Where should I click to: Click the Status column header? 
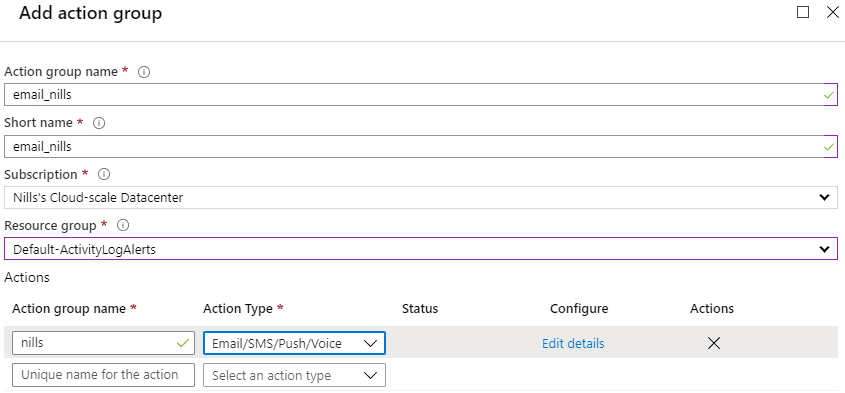pos(420,308)
